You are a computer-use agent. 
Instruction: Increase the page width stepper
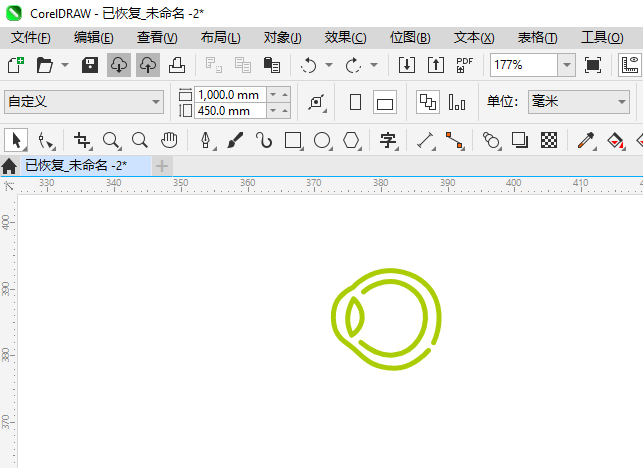point(285,95)
